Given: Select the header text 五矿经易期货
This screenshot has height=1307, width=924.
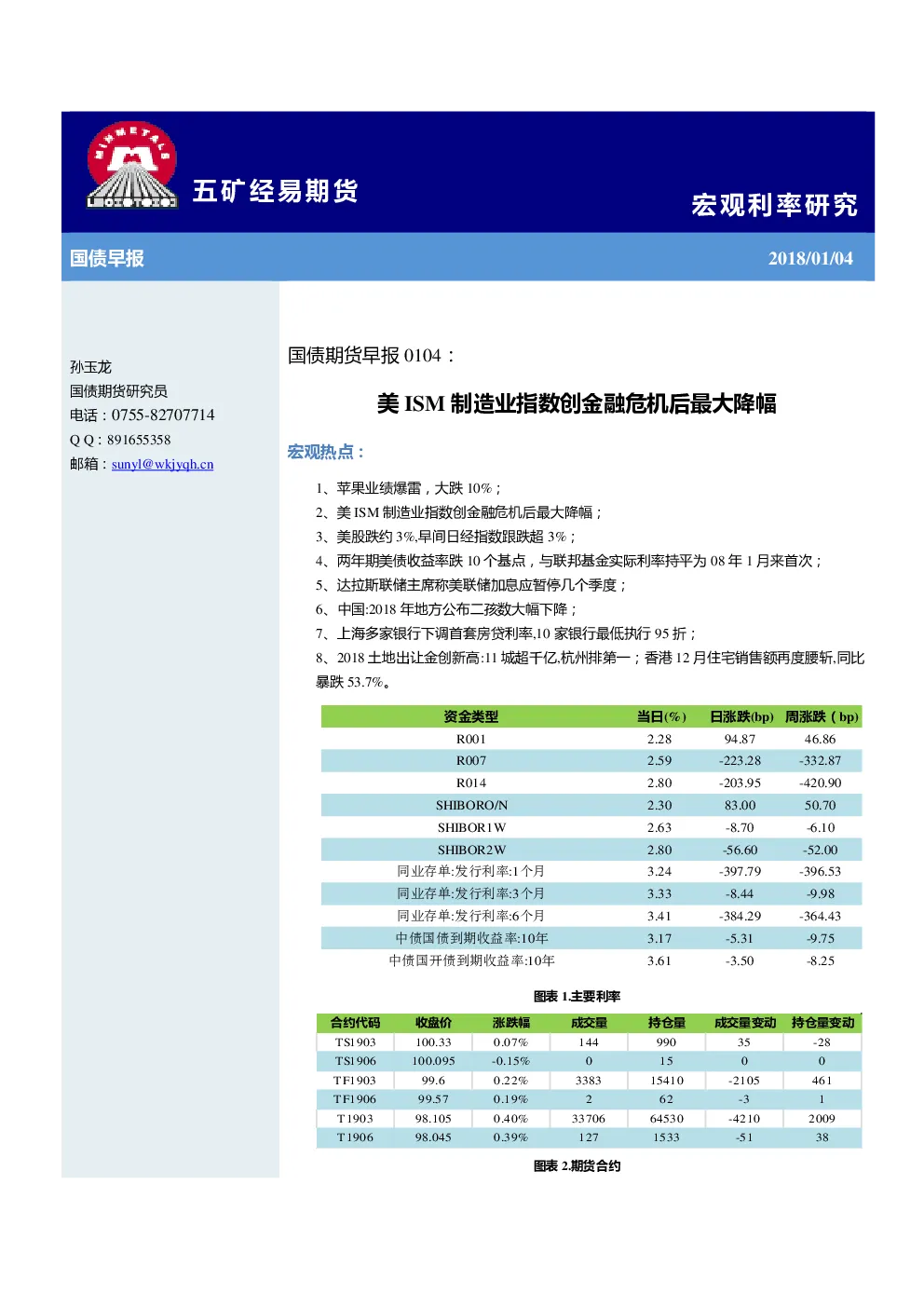Looking at the screenshot, I should pyautogui.click(x=276, y=191).
